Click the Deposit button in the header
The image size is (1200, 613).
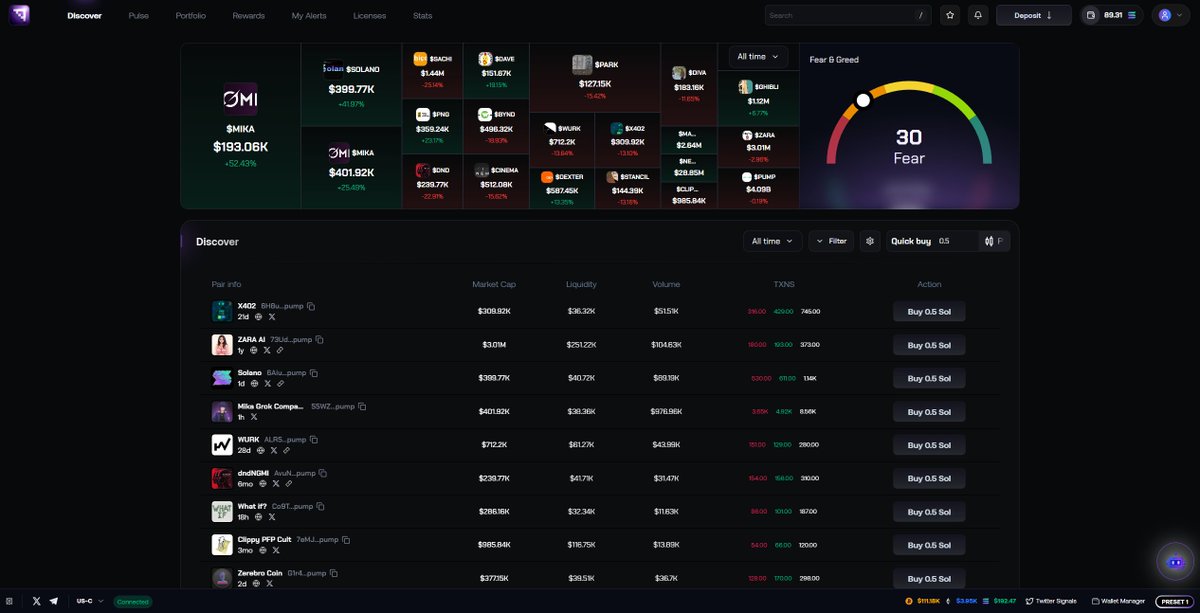click(x=1032, y=14)
